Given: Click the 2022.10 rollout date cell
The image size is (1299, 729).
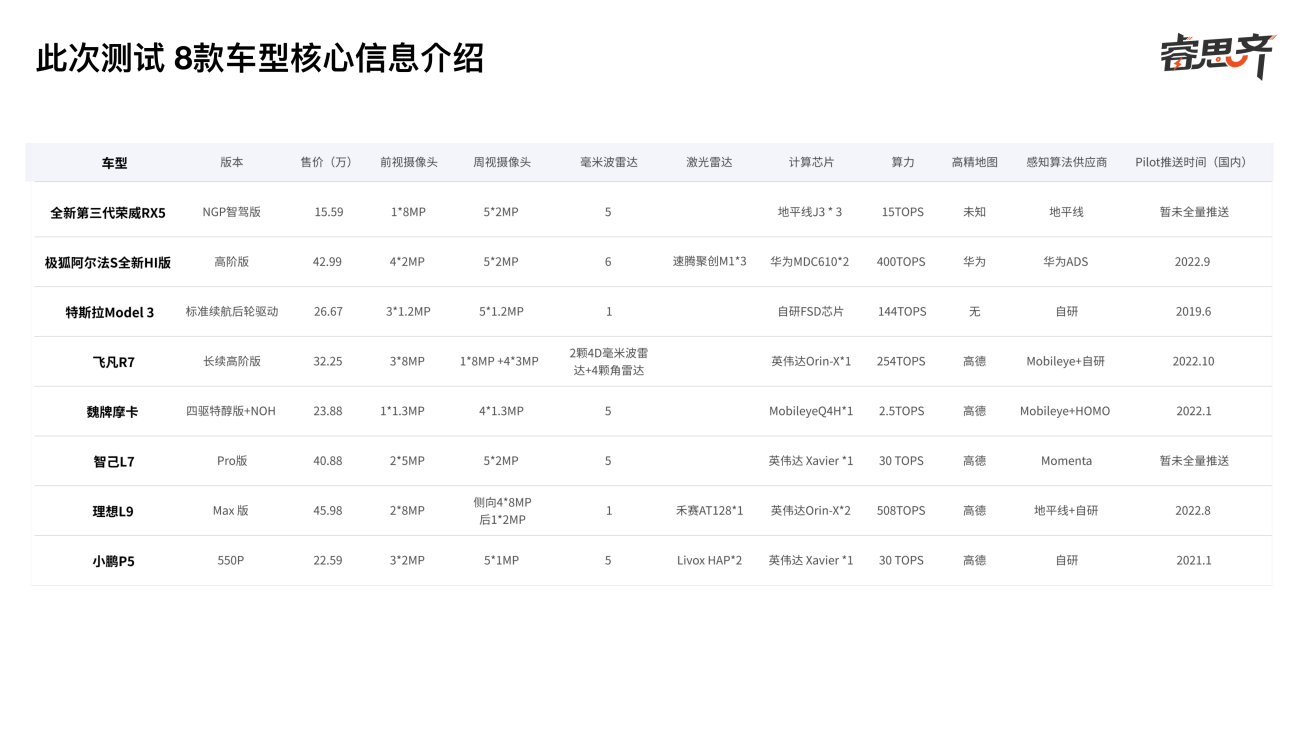Looking at the screenshot, I should [1193, 361].
